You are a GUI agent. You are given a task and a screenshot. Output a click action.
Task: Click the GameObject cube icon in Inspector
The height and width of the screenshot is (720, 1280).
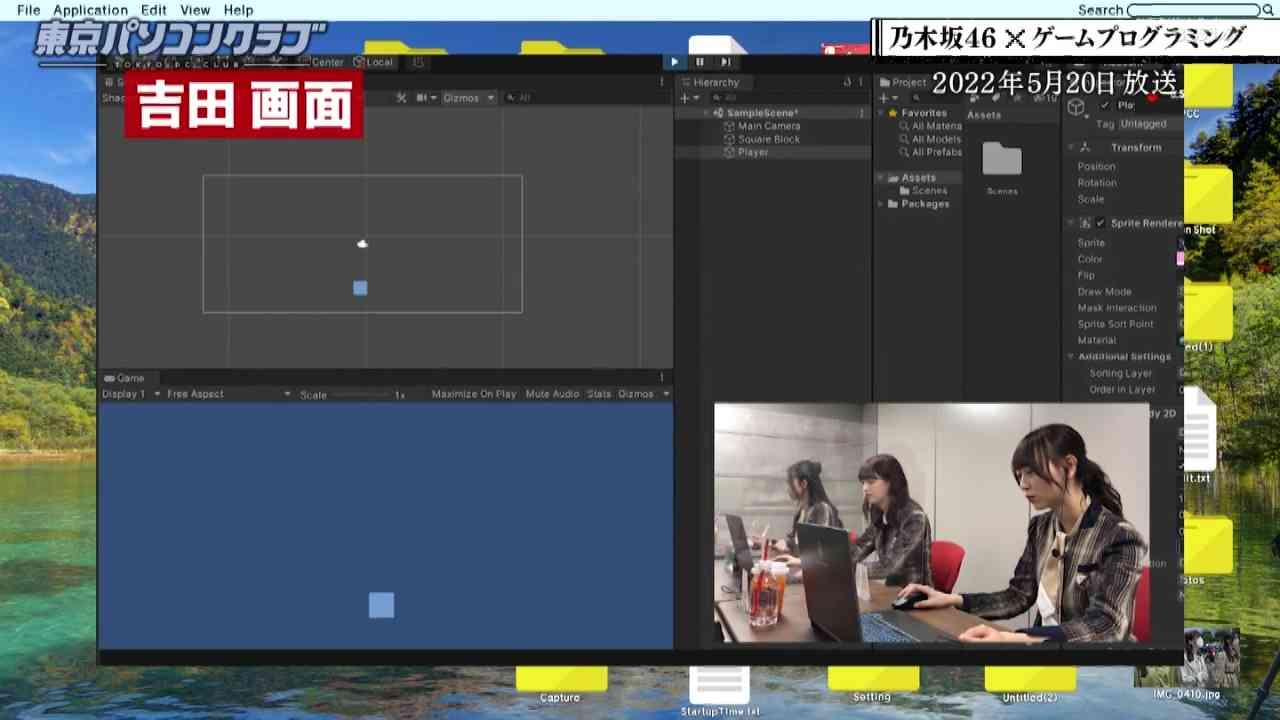pos(1077,107)
